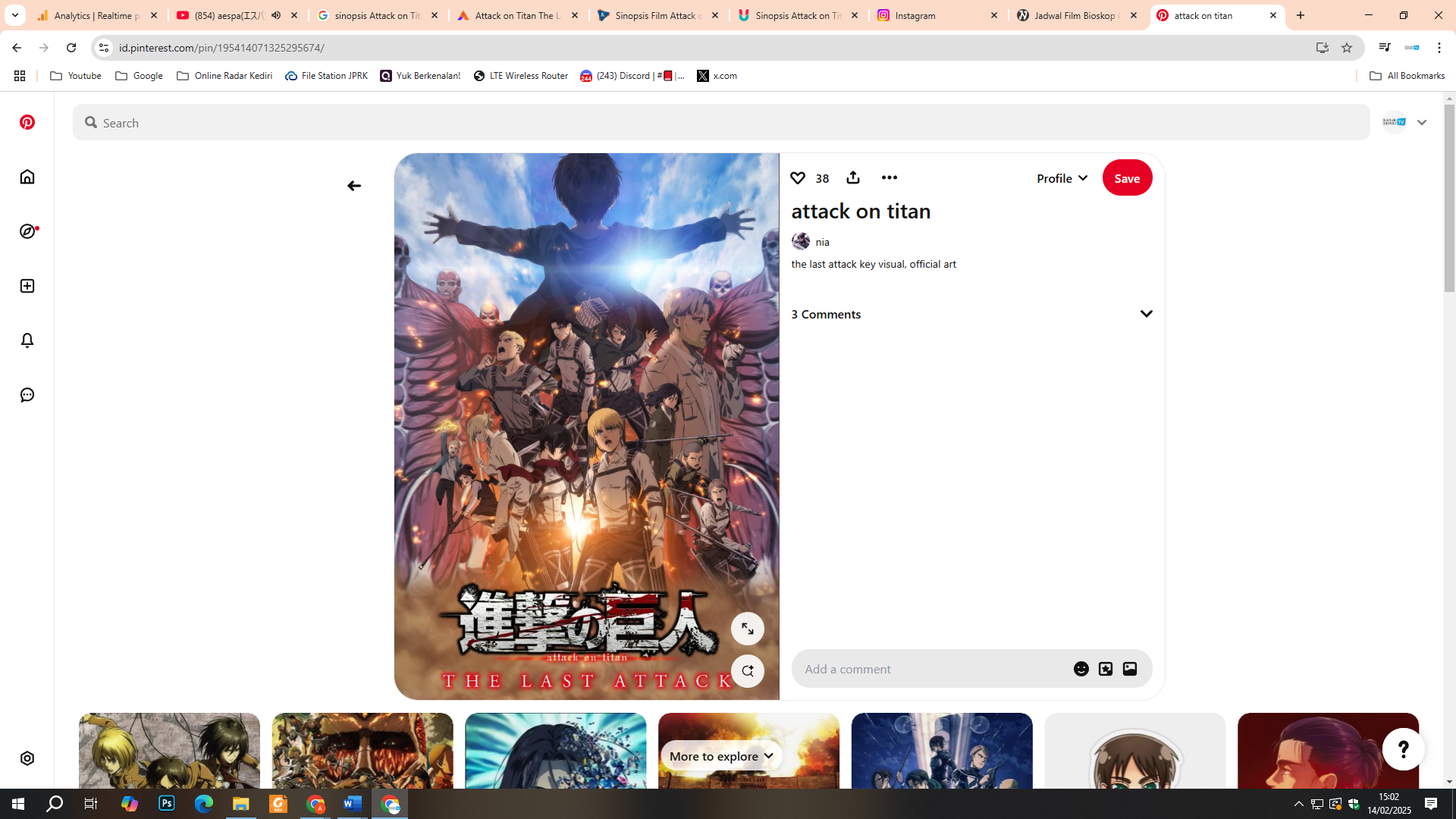Open the Notifications bell icon
The width and height of the screenshot is (1456, 819).
click(27, 340)
